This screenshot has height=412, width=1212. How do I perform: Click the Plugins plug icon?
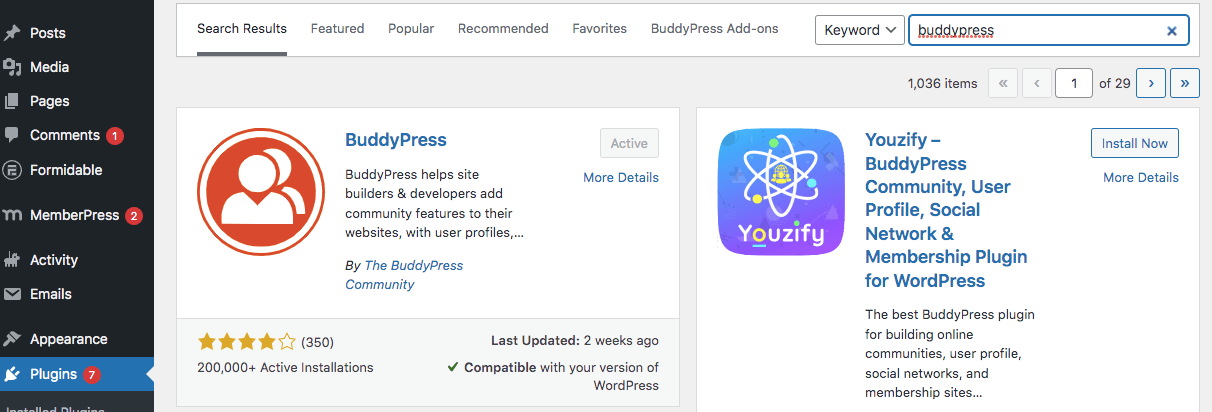12,375
